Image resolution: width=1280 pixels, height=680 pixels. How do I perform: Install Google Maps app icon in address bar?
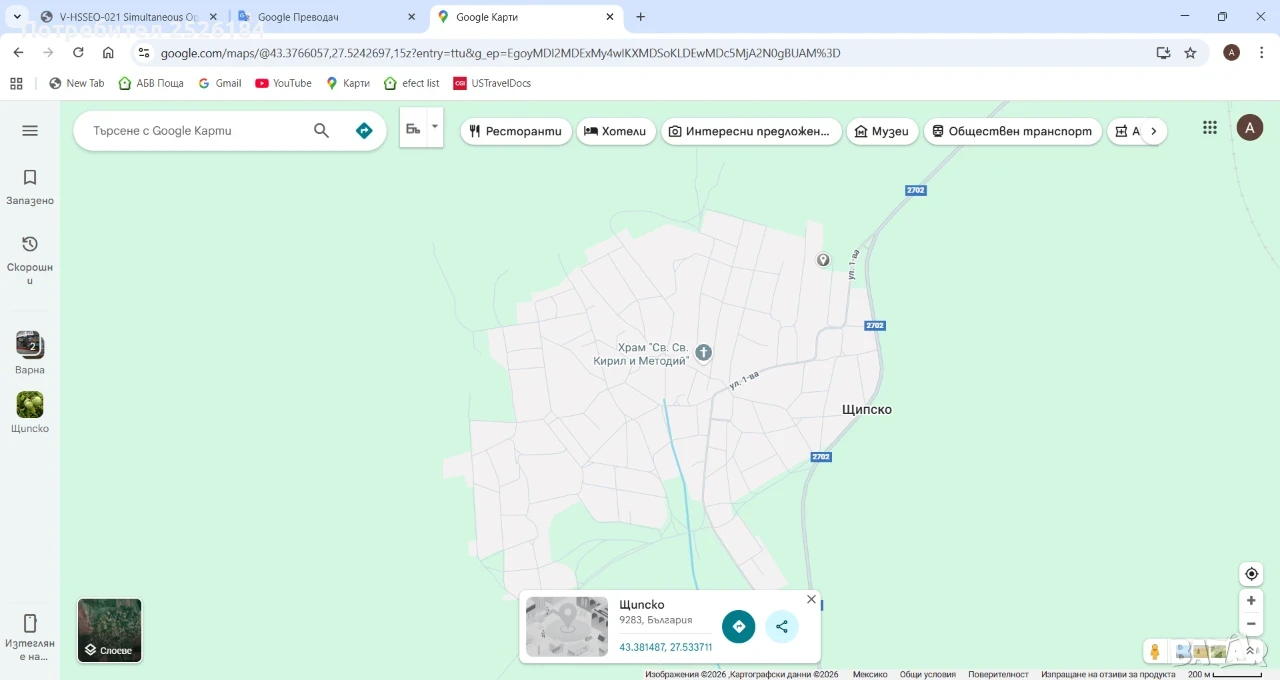[x=1163, y=53]
